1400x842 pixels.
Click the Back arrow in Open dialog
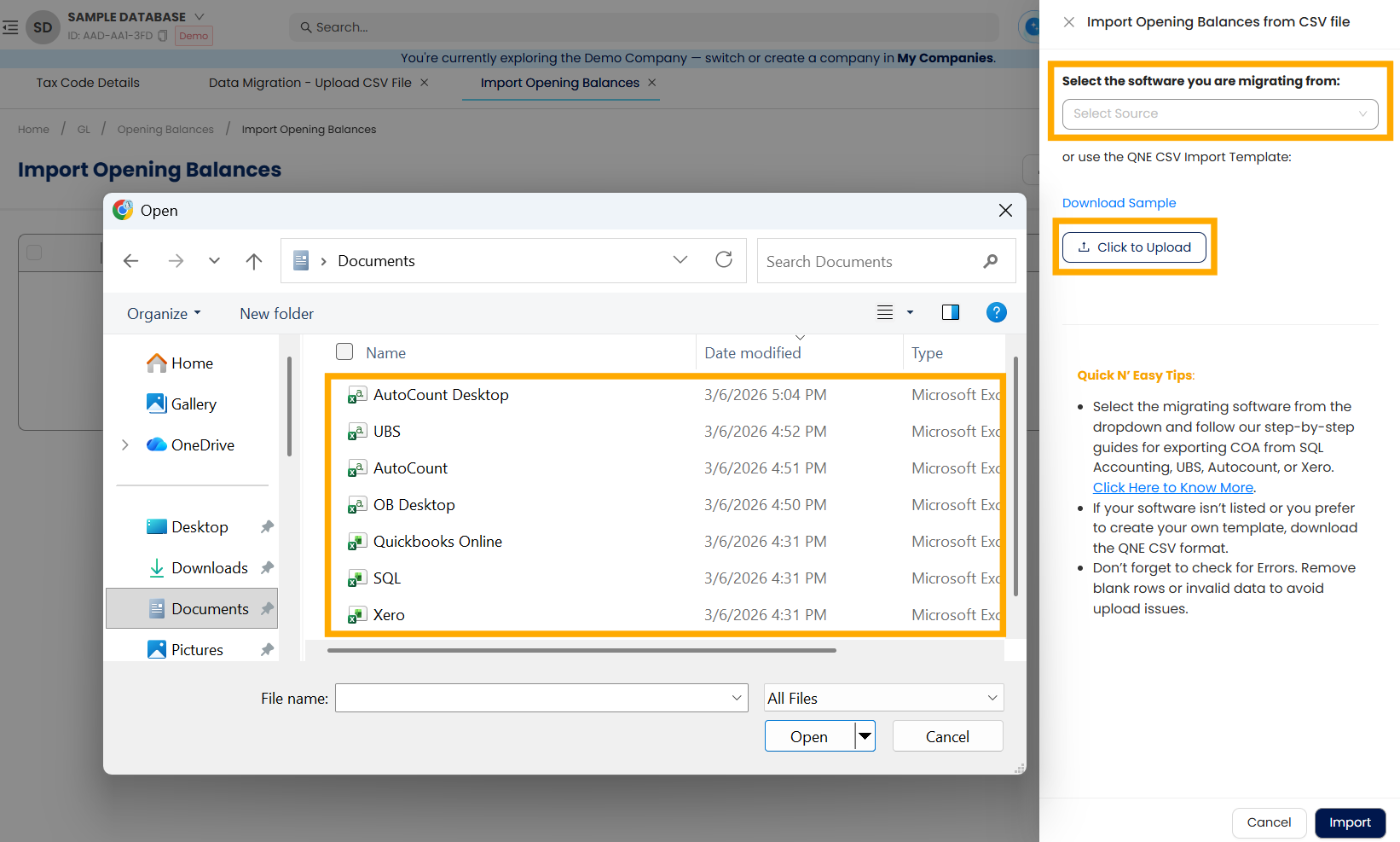pyautogui.click(x=131, y=261)
